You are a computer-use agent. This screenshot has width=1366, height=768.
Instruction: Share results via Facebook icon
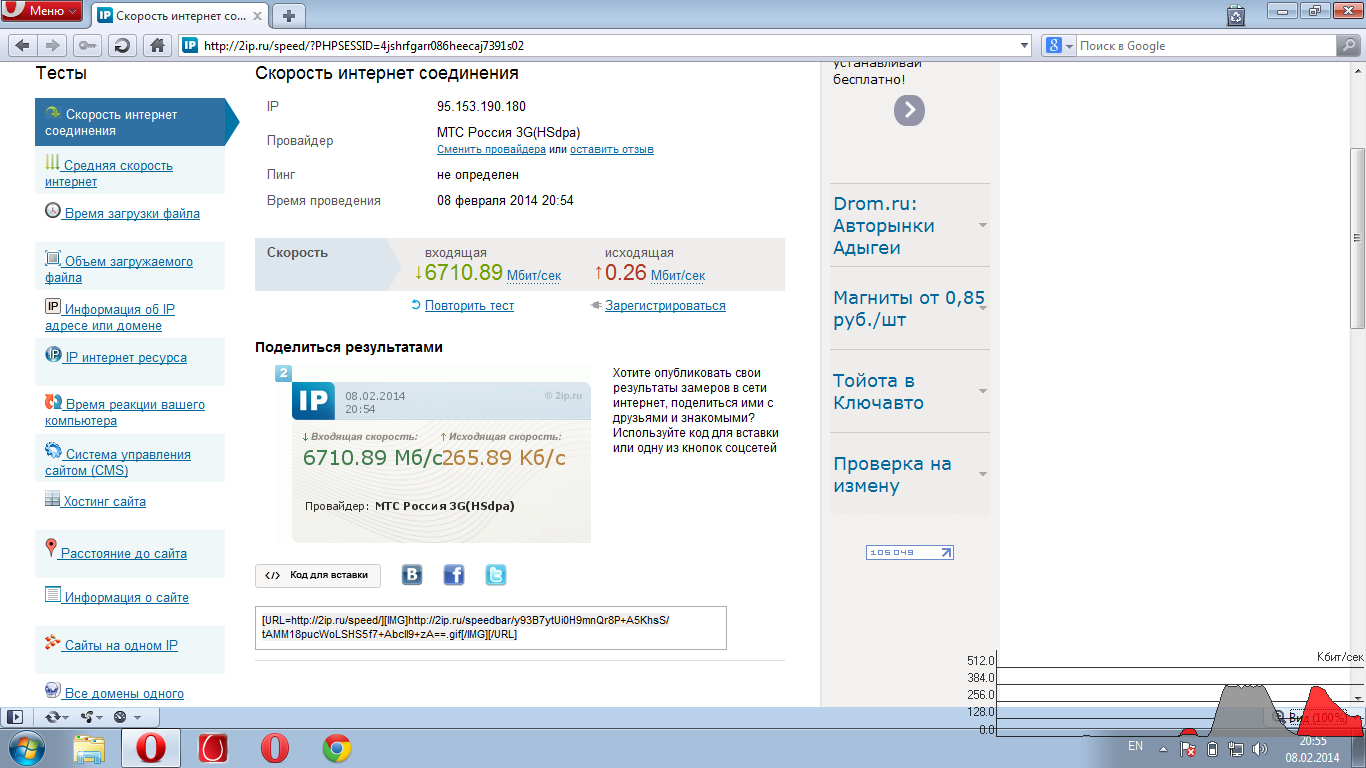pos(454,575)
